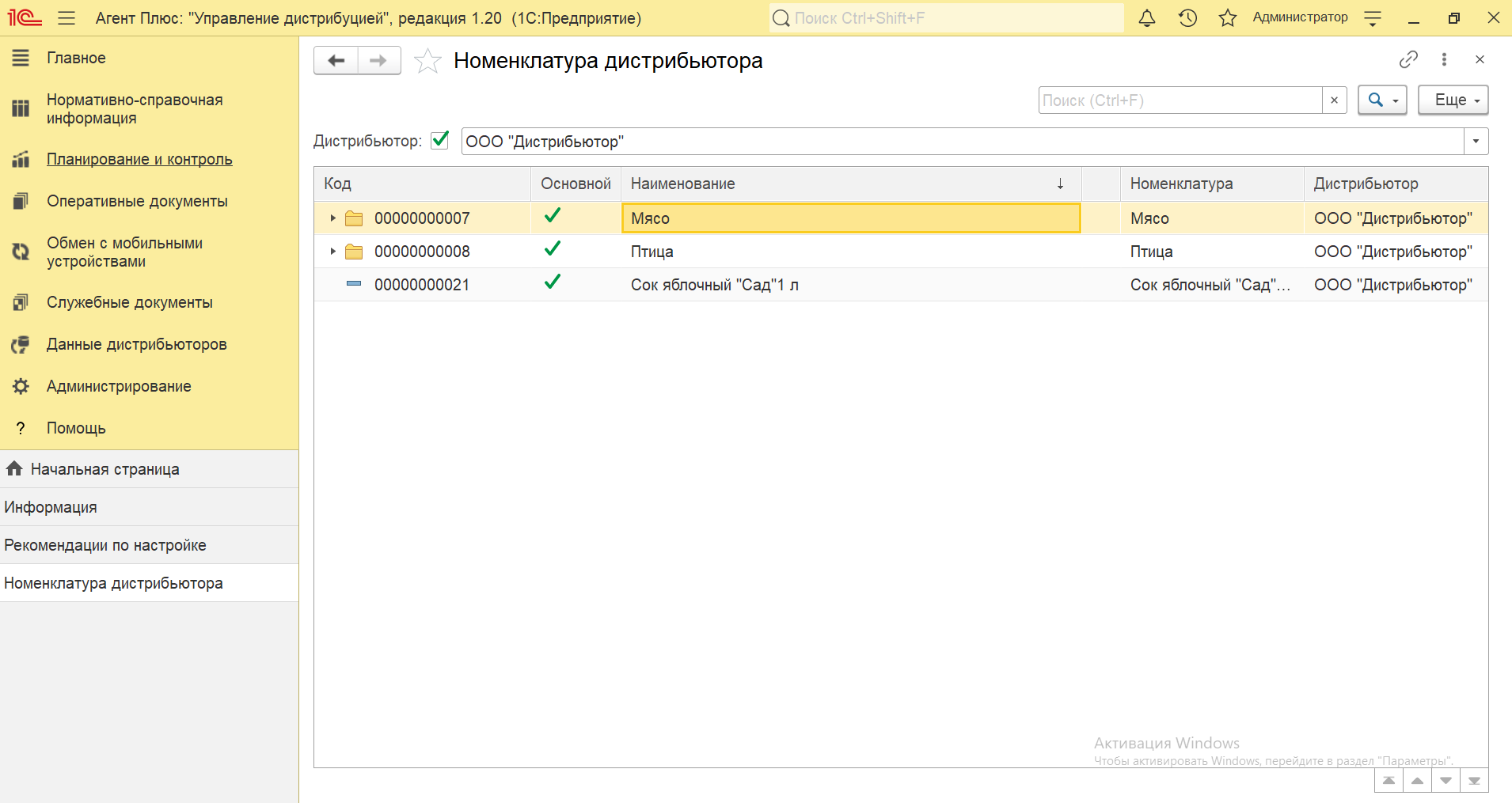
Task: Open Планирование и контроль section
Action: pyautogui.click(x=139, y=159)
